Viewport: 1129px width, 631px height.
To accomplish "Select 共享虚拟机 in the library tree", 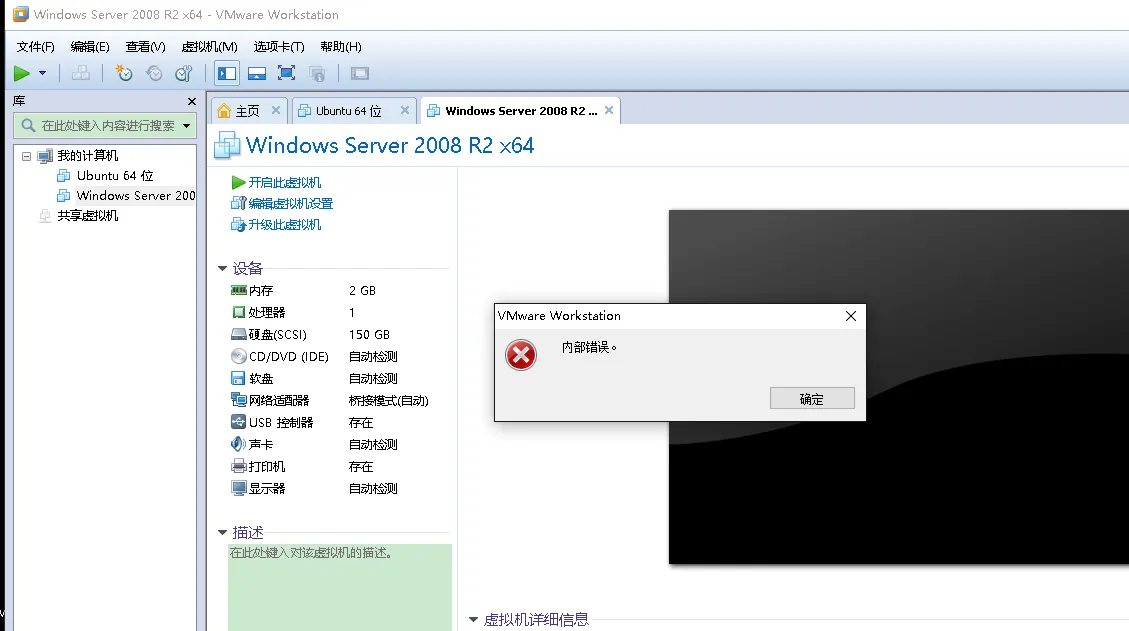I will 87,215.
